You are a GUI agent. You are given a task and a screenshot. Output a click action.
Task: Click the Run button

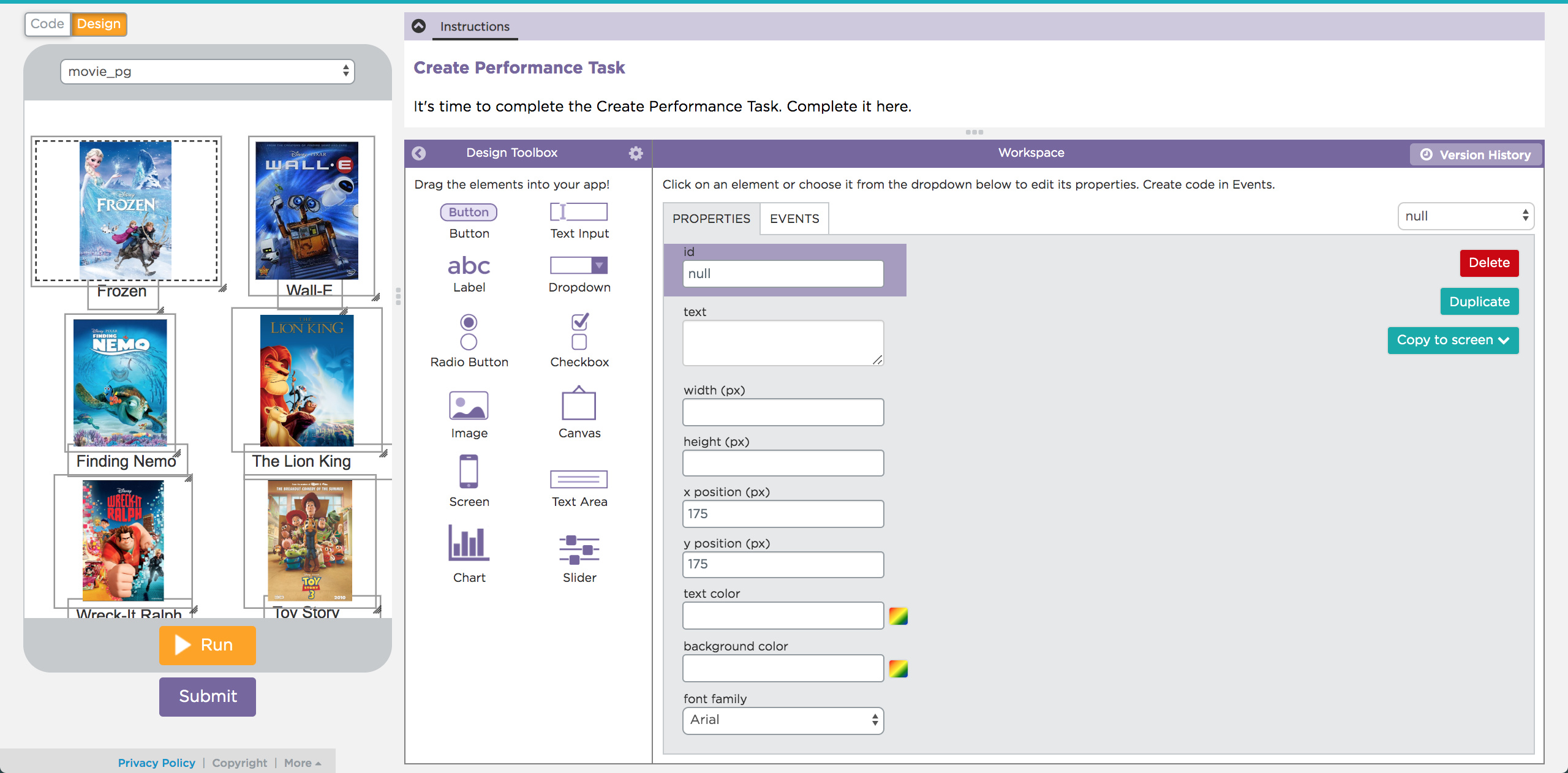click(207, 645)
